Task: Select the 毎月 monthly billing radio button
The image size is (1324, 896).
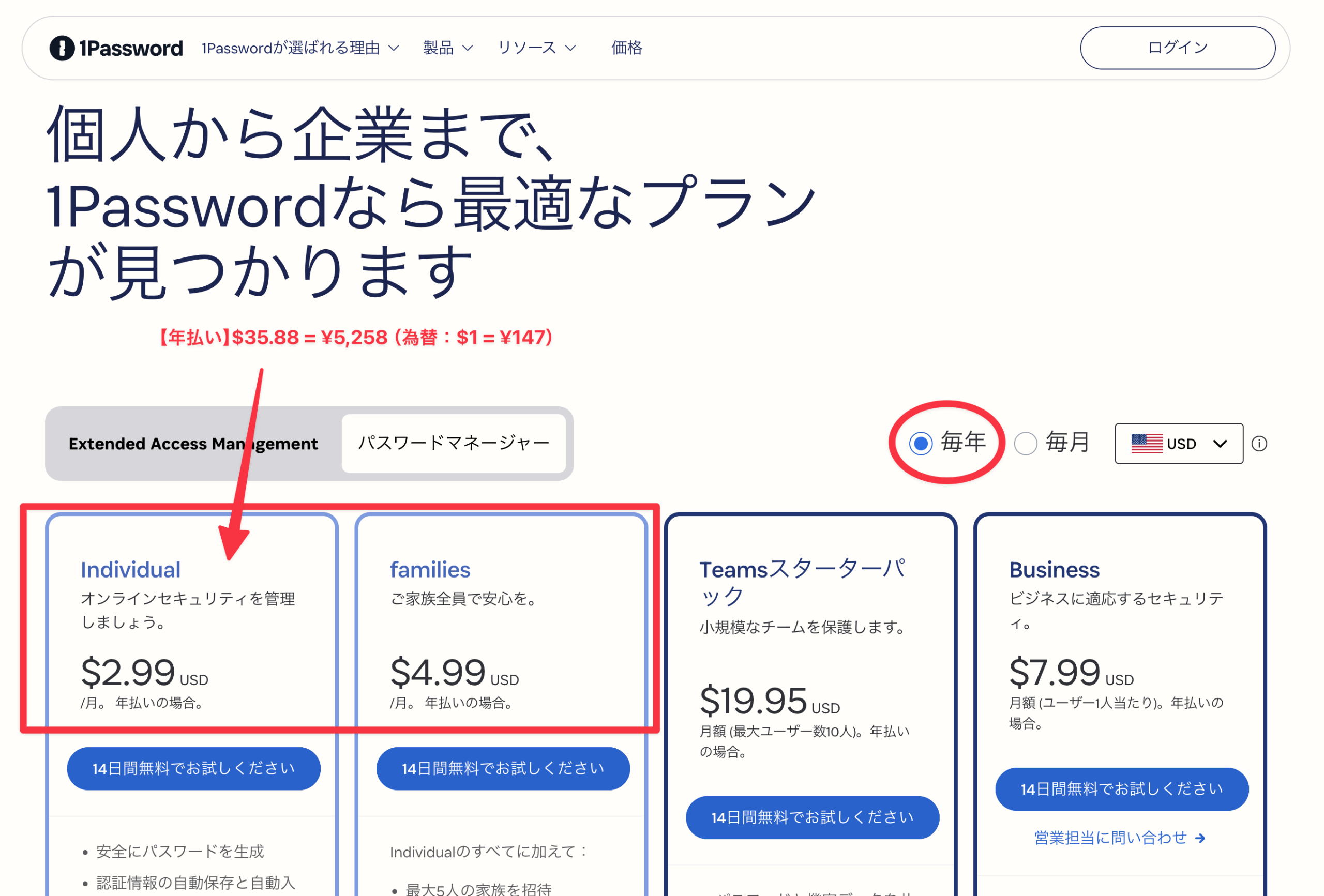Action: 1026,444
